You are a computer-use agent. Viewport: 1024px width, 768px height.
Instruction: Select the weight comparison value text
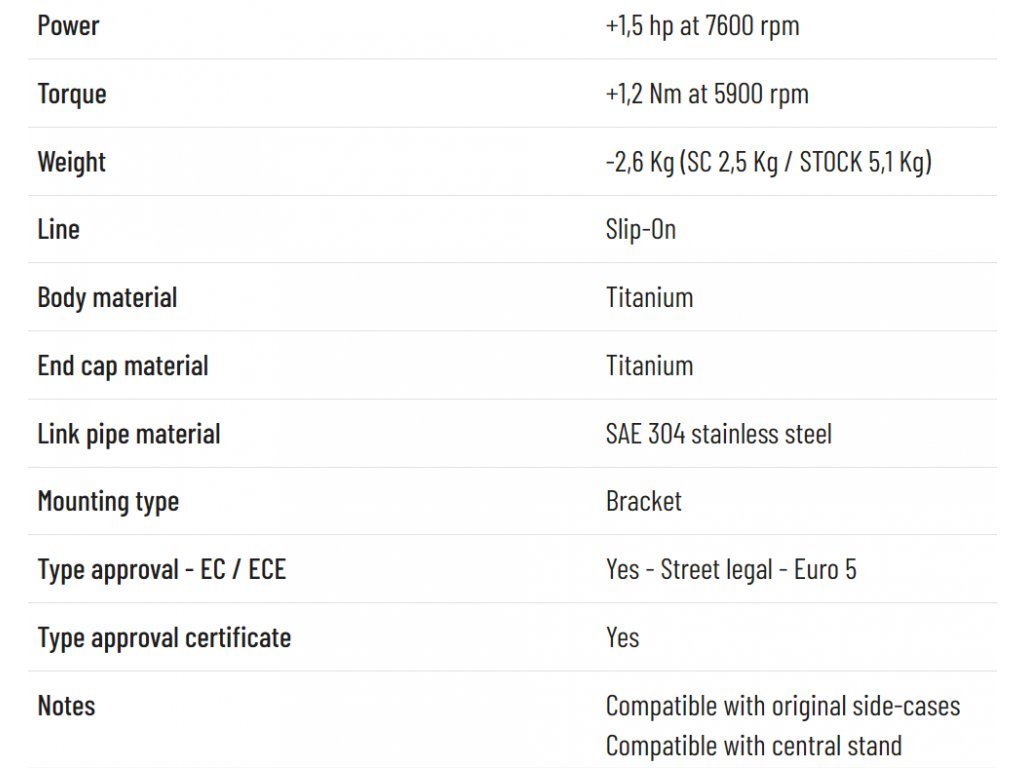click(769, 162)
